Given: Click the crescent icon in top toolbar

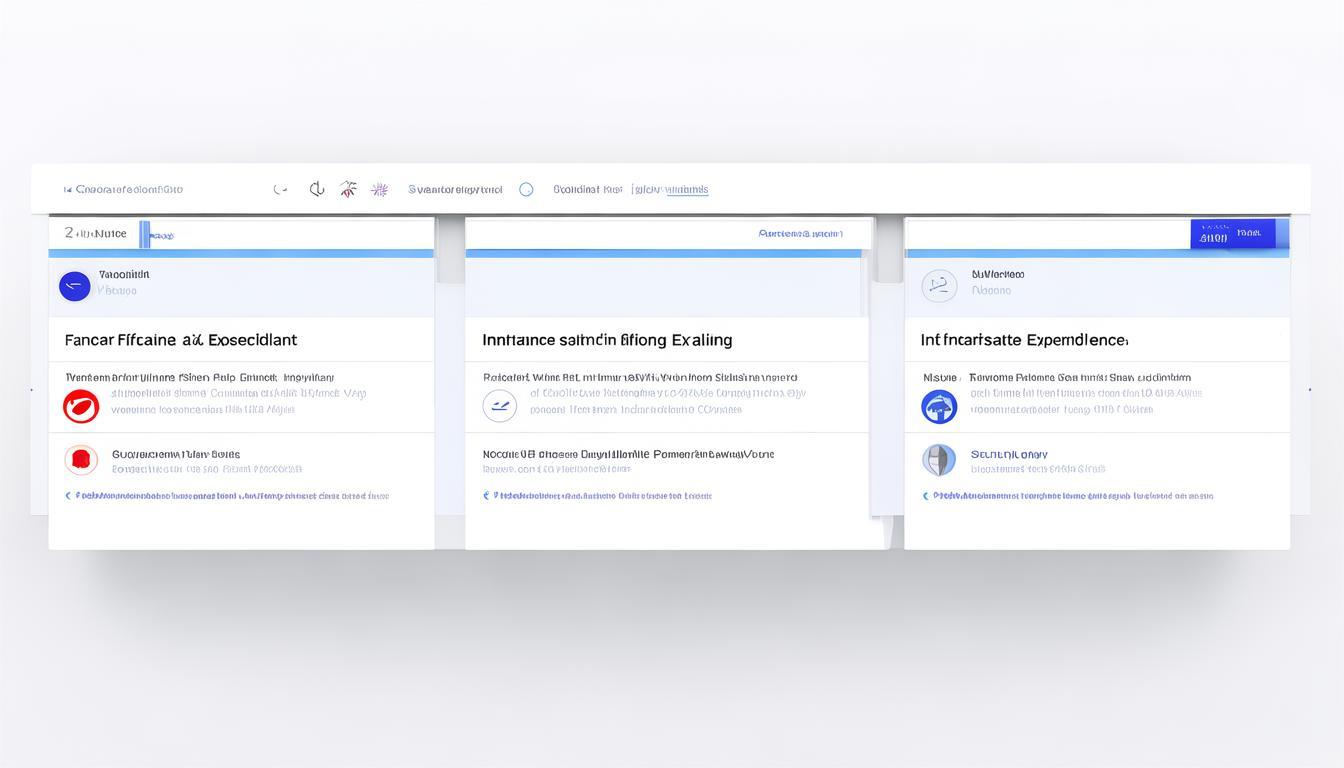Looking at the screenshot, I should [281, 189].
